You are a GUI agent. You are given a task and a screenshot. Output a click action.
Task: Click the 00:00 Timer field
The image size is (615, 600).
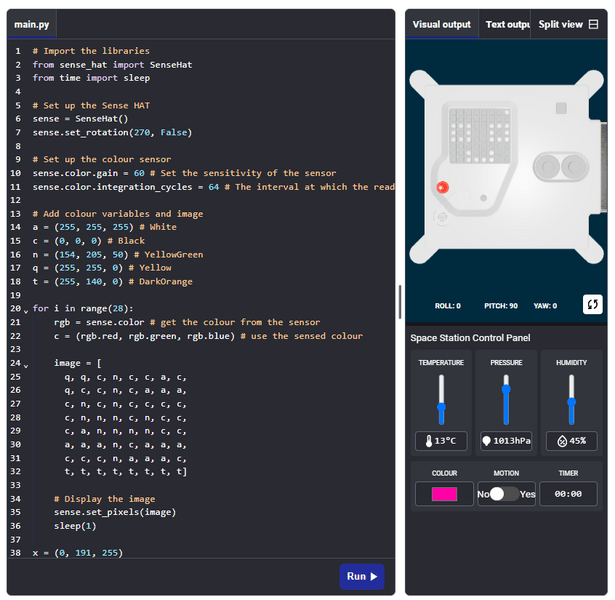568,494
